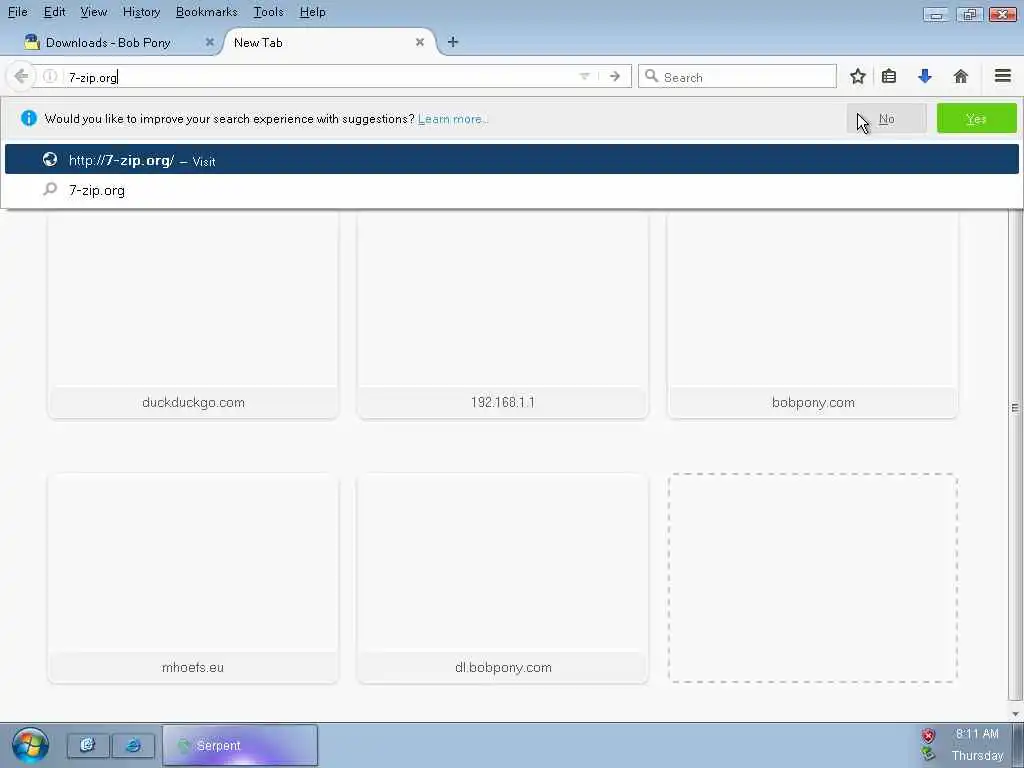Open the View menu
The height and width of the screenshot is (768, 1024).
click(x=93, y=12)
